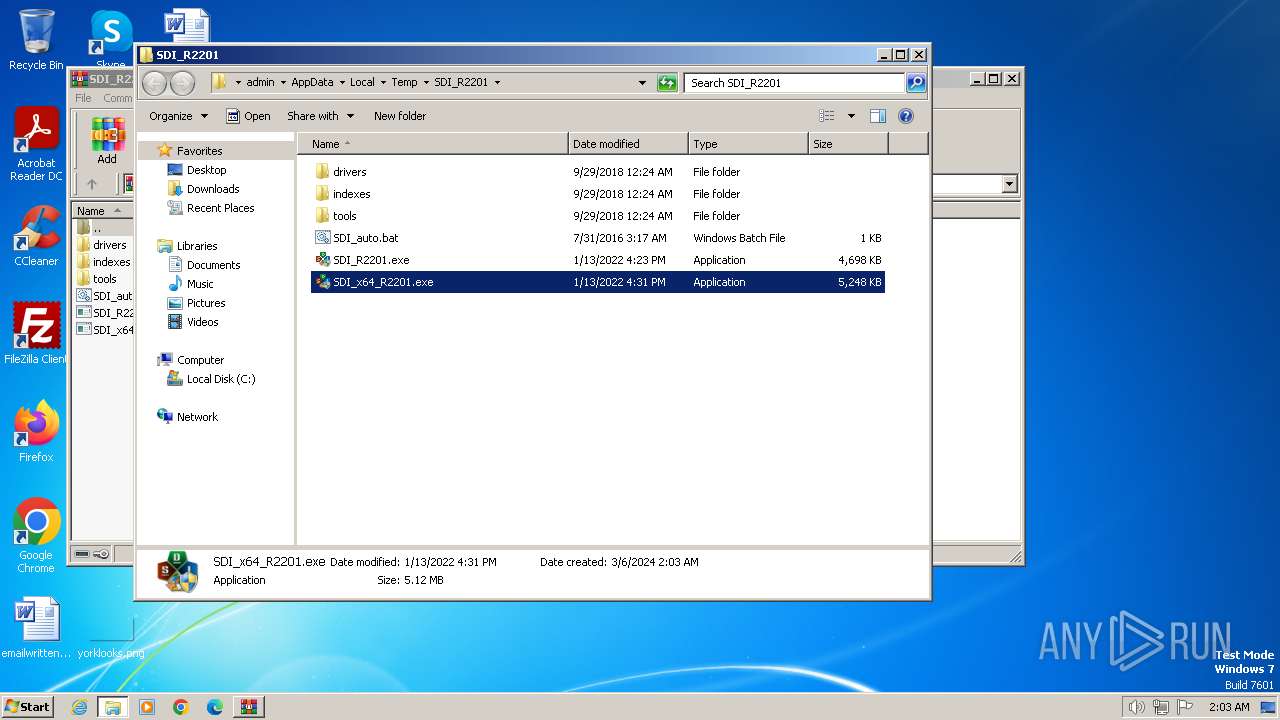Open Chrome from the taskbar
The width and height of the screenshot is (1280, 720).
(180, 707)
